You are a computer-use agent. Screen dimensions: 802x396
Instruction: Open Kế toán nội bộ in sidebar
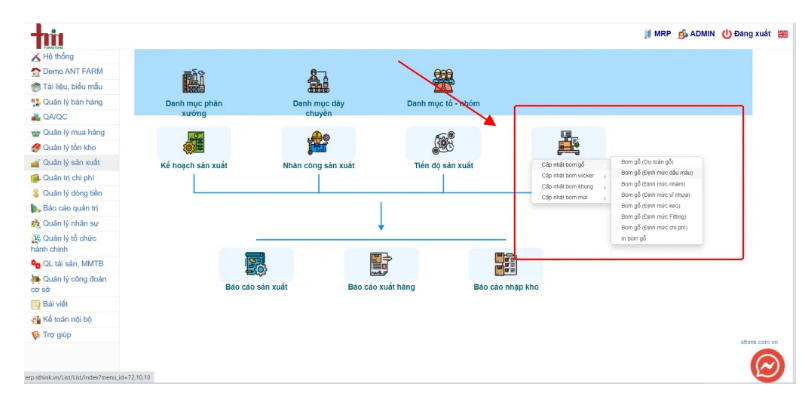pos(72,320)
